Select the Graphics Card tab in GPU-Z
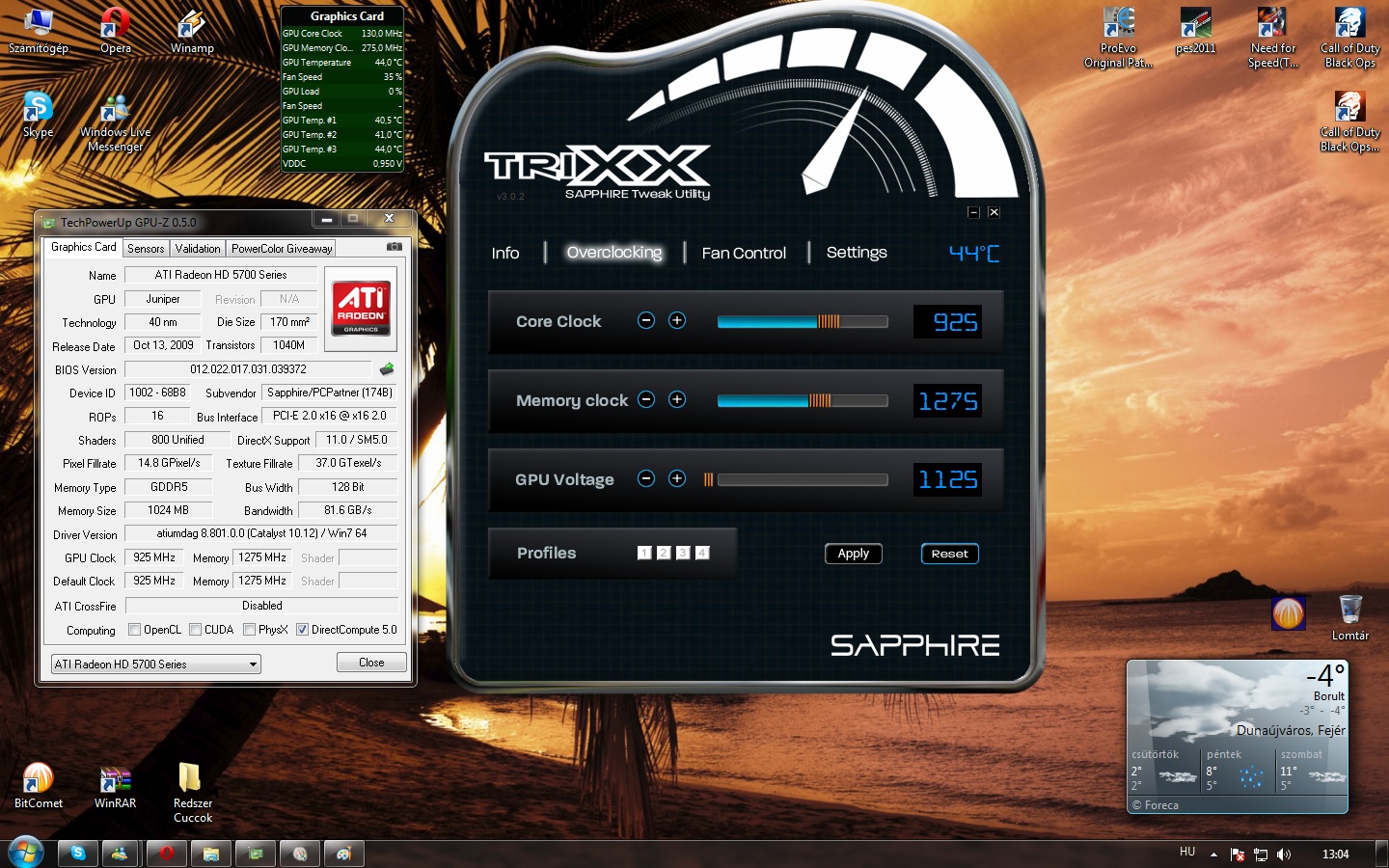The height and width of the screenshot is (868, 1389). pyautogui.click(x=84, y=247)
